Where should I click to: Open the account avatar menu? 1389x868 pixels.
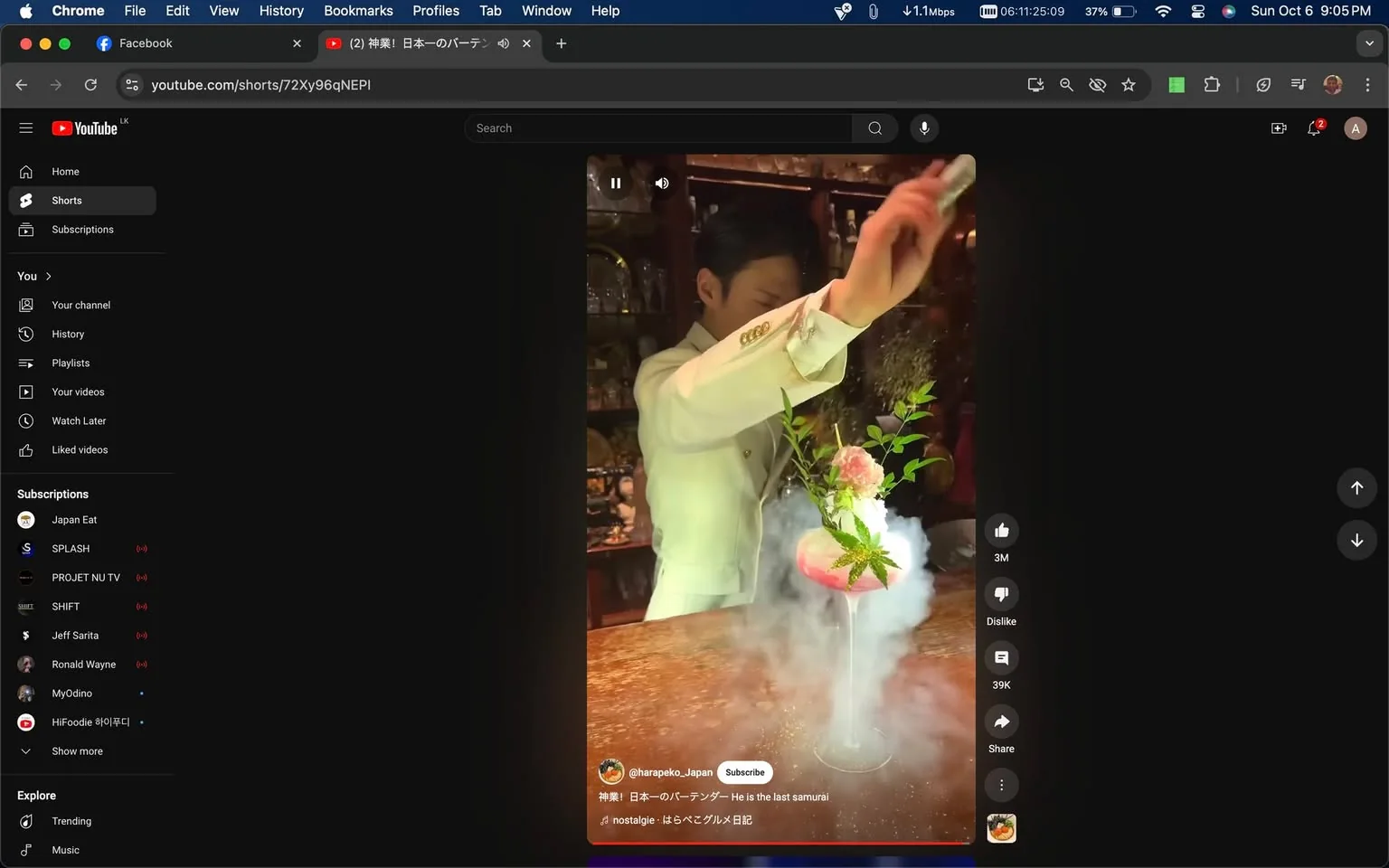(x=1355, y=128)
